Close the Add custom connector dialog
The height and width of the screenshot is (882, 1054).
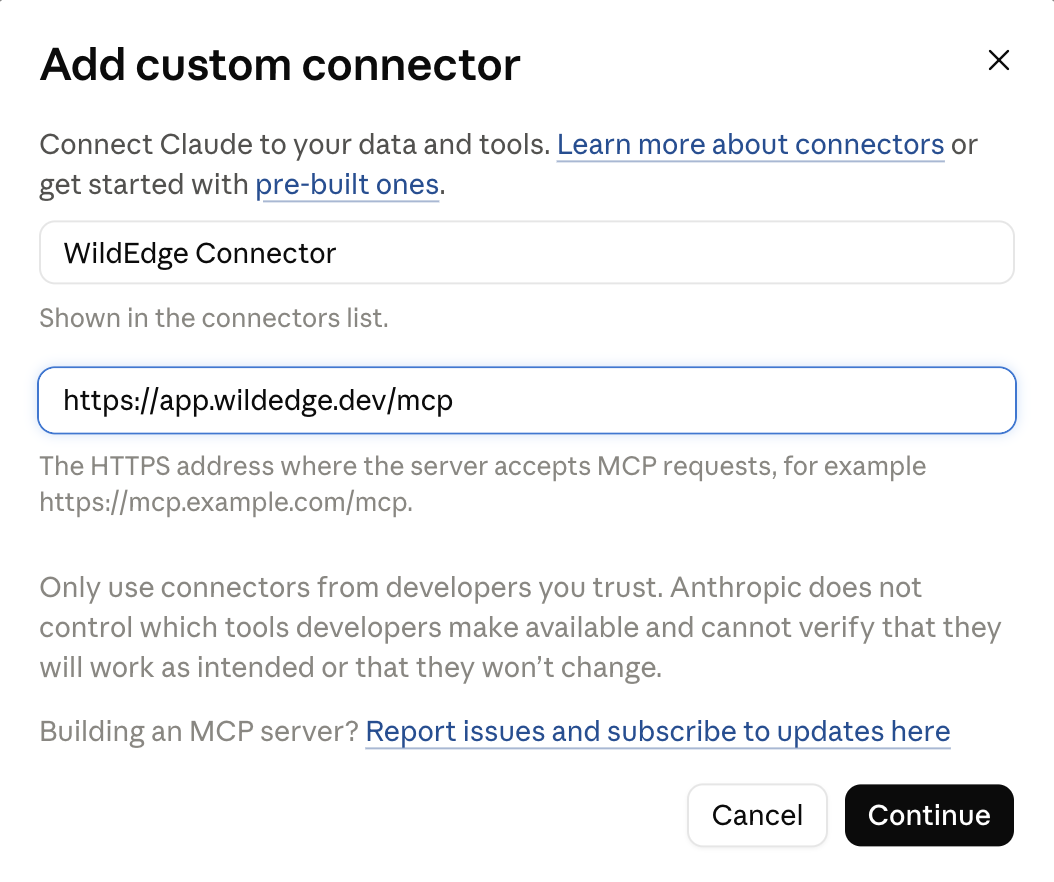tap(999, 60)
